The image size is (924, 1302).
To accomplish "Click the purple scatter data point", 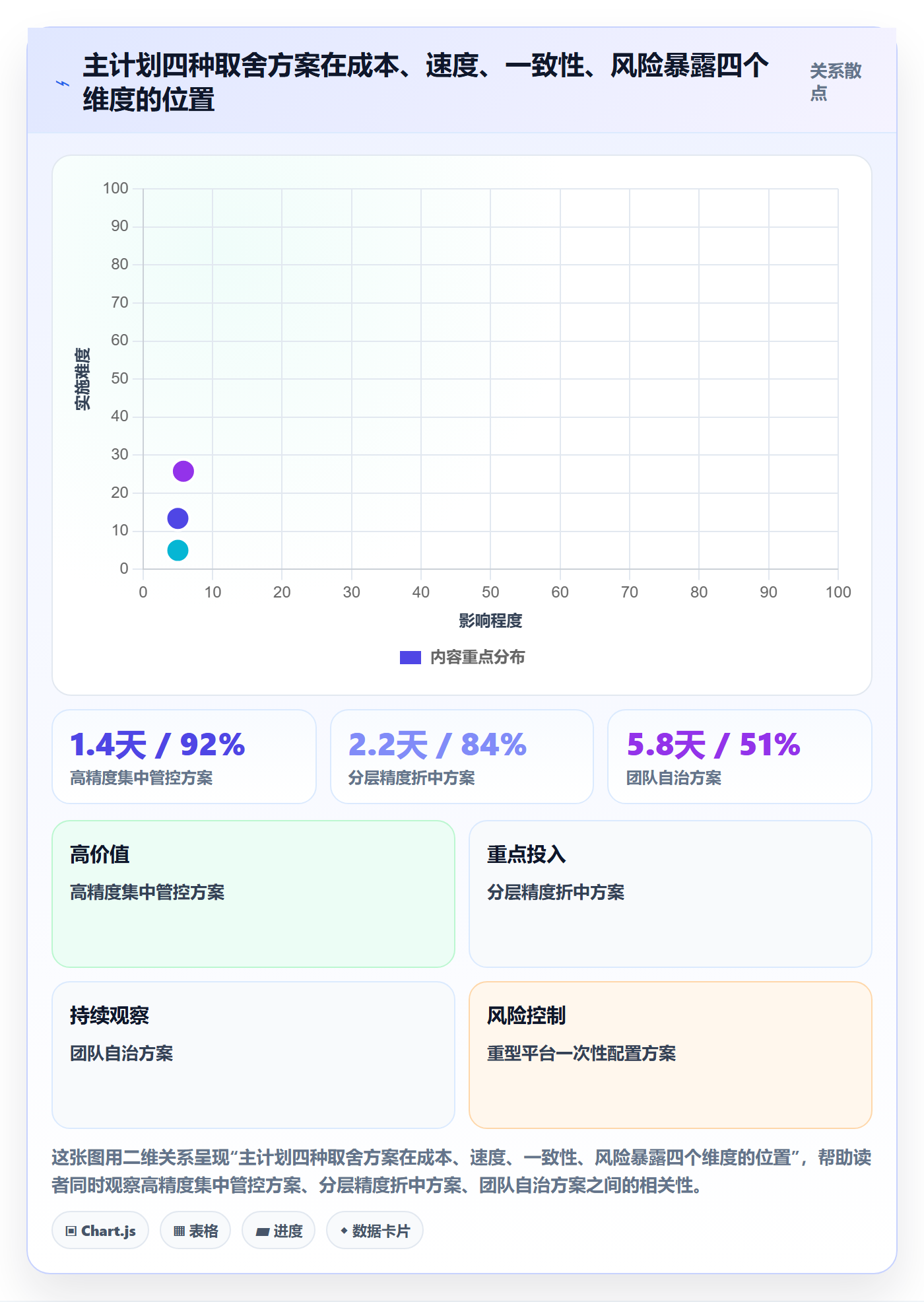I will tap(183, 471).
